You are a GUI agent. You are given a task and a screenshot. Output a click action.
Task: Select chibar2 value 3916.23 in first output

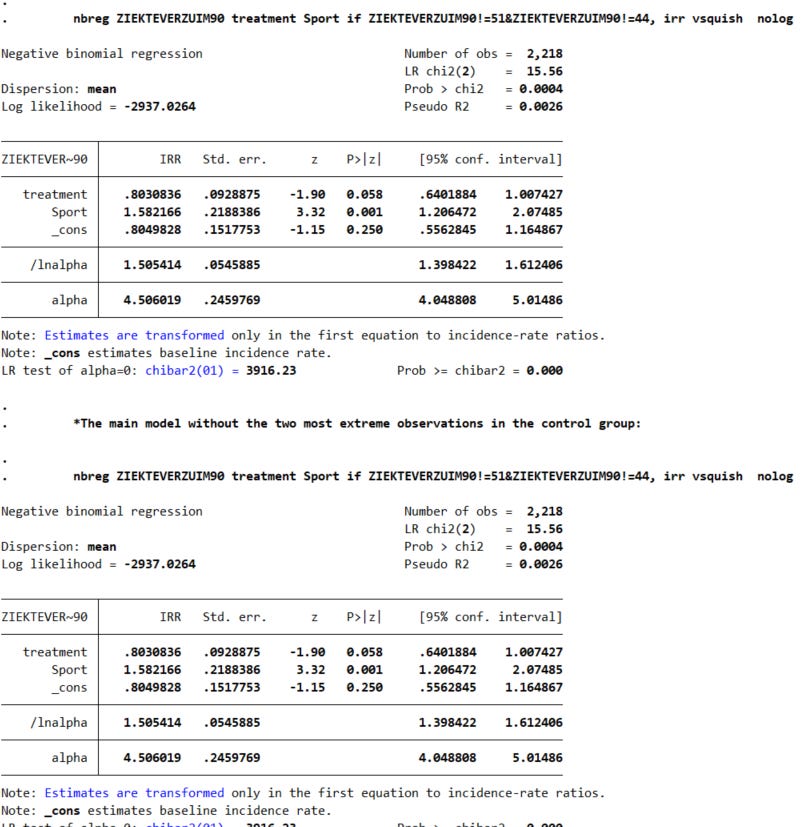(x=271, y=371)
